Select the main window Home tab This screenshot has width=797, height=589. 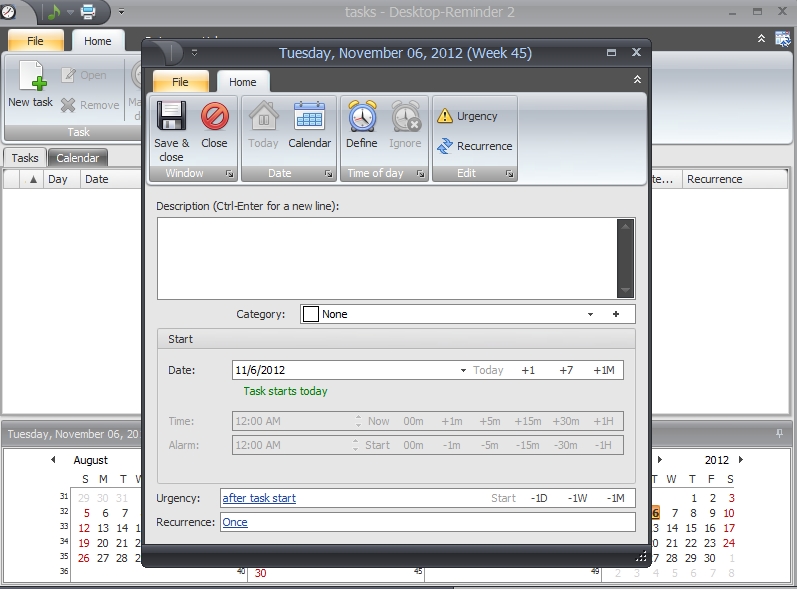(98, 41)
